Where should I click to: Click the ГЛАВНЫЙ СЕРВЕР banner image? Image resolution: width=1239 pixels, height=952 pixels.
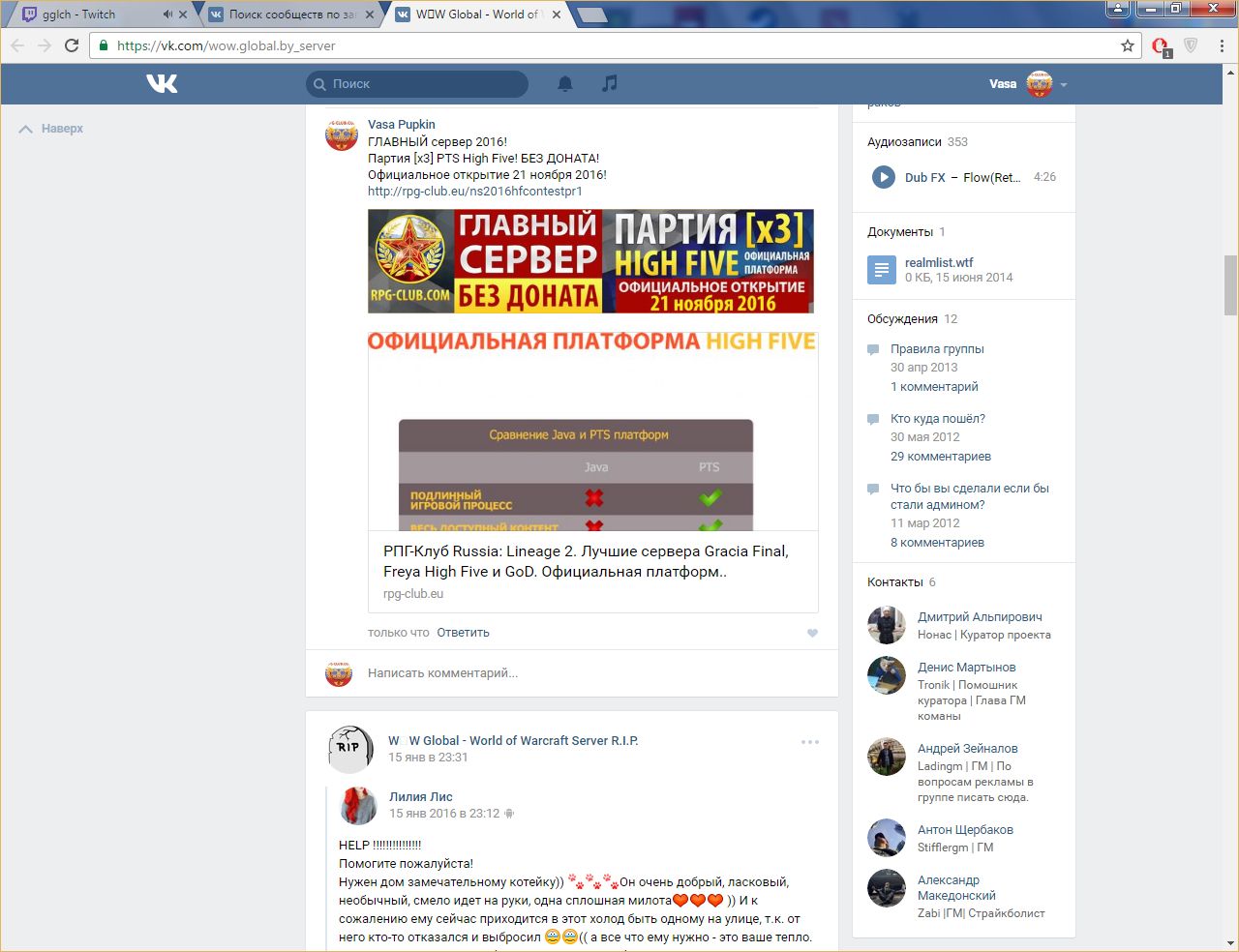point(590,261)
